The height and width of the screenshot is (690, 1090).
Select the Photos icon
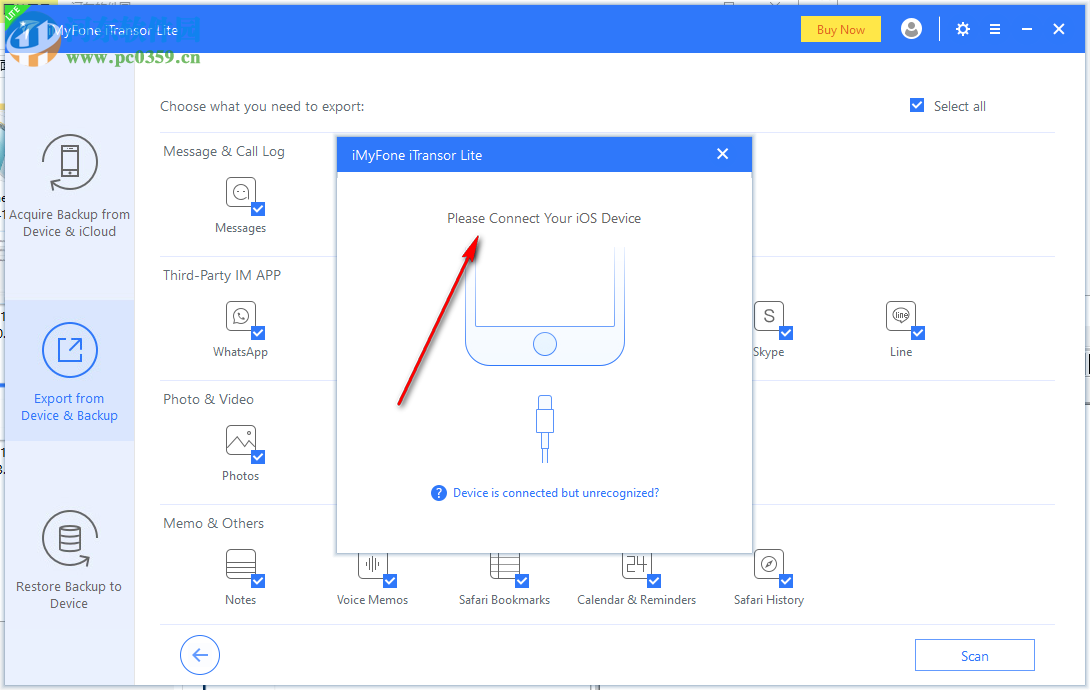[x=240, y=441]
